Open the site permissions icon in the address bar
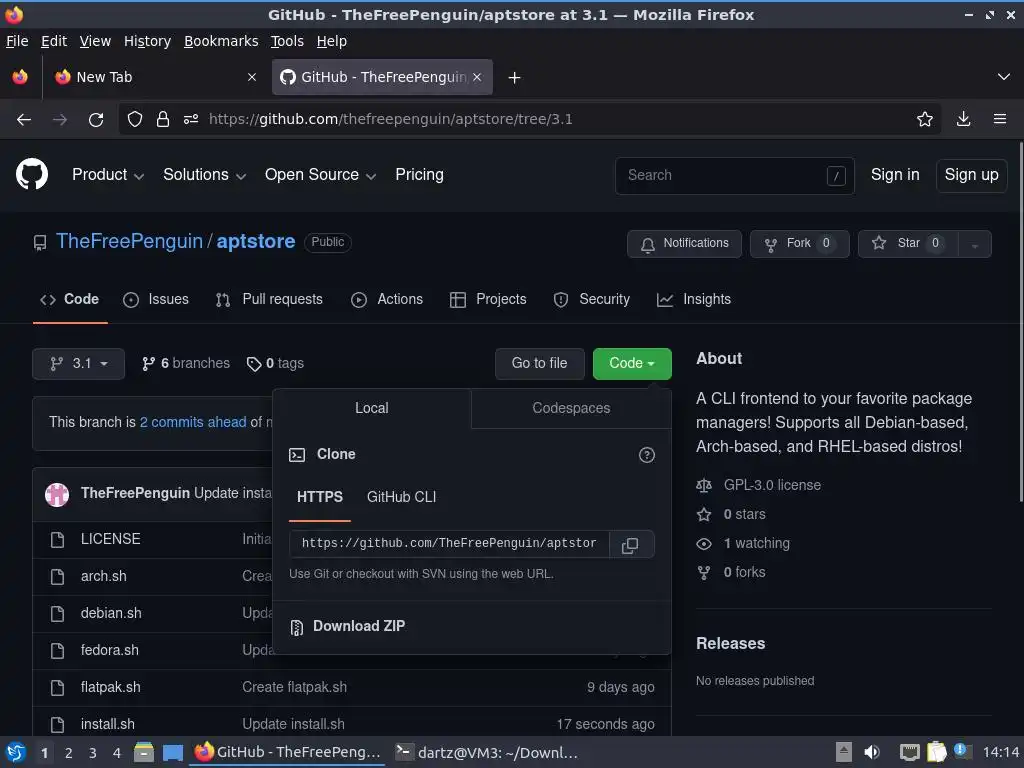The height and width of the screenshot is (768, 1024). pyautogui.click(x=191, y=120)
